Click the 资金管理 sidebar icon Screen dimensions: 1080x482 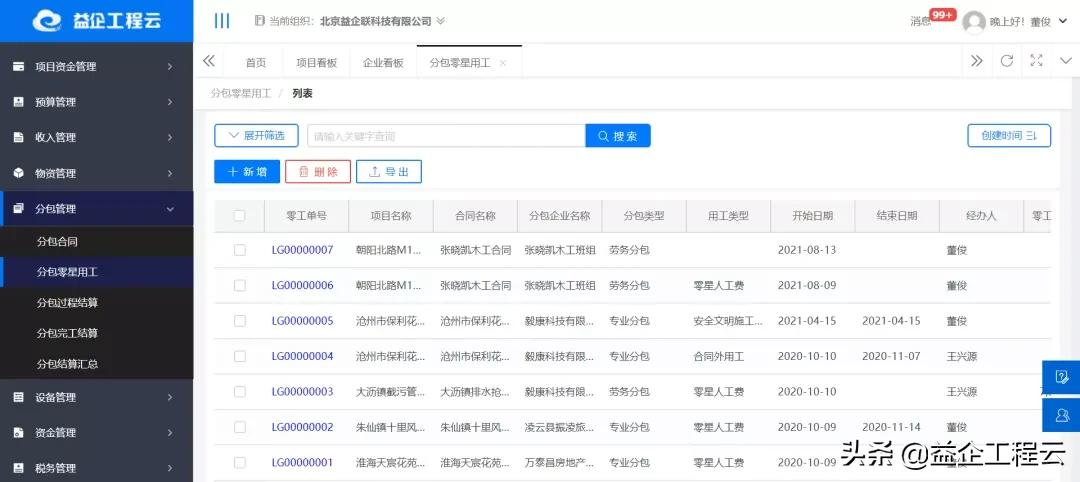(19, 432)
